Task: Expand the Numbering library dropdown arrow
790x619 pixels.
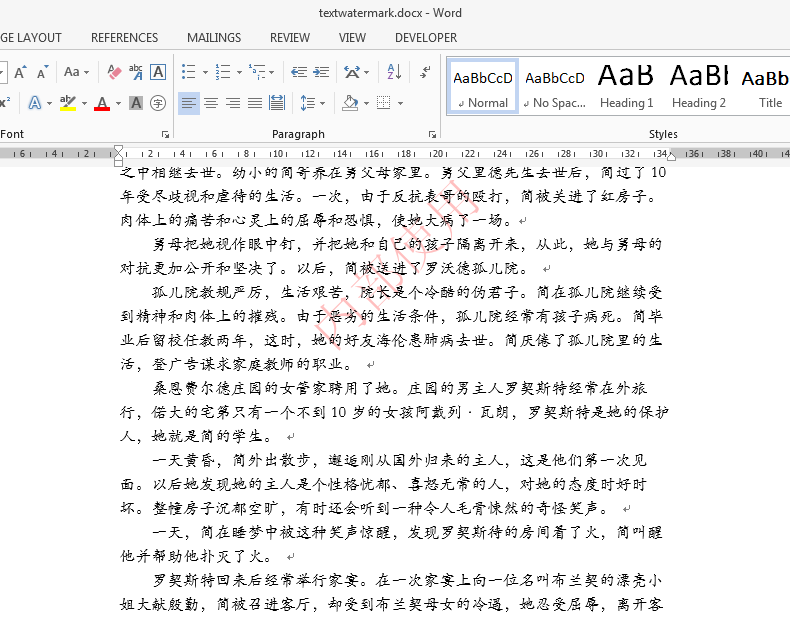Action: (239, 73)
